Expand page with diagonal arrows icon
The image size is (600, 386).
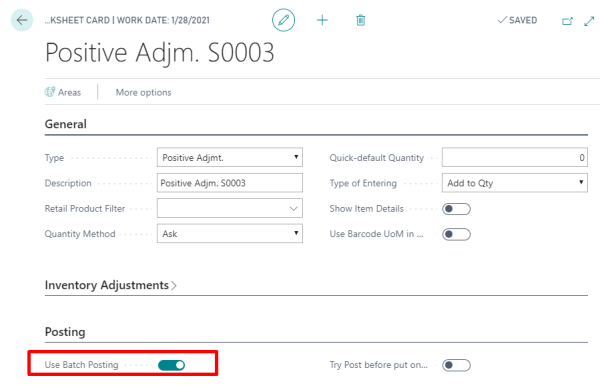(x=589, y=21)
